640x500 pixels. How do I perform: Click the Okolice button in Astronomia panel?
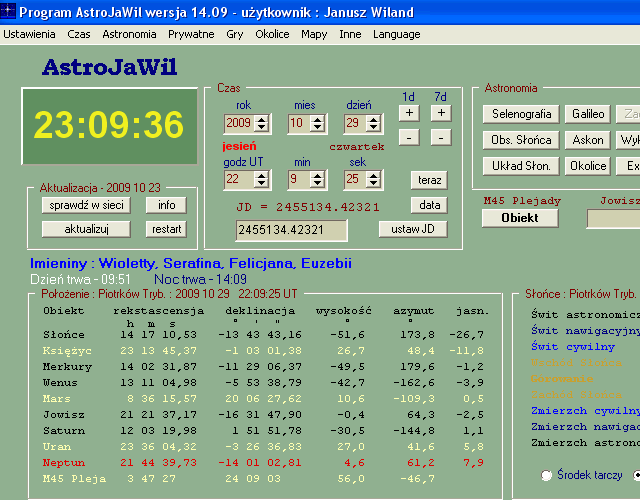588,166
